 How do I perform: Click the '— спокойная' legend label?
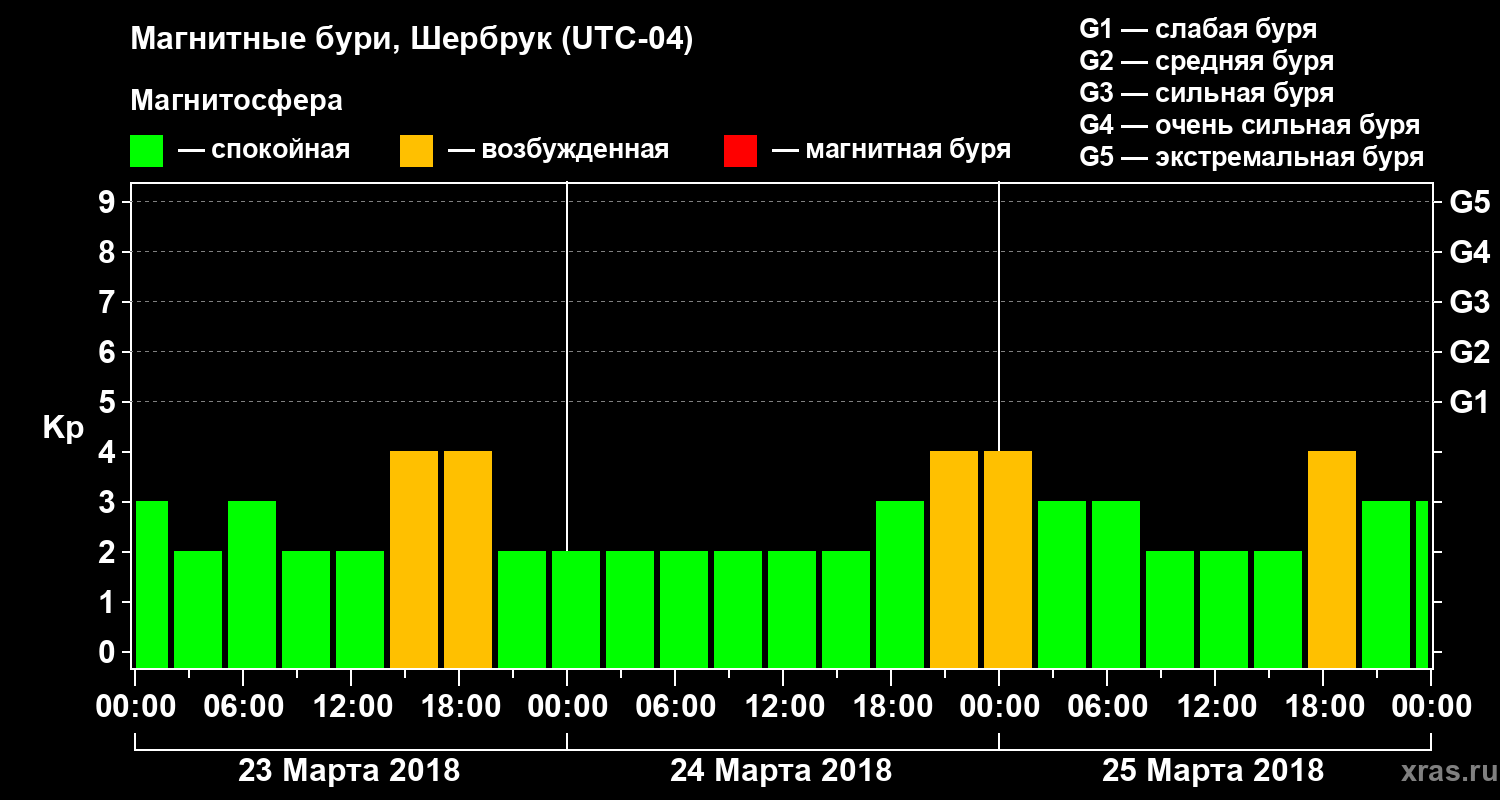click(264, 150)
